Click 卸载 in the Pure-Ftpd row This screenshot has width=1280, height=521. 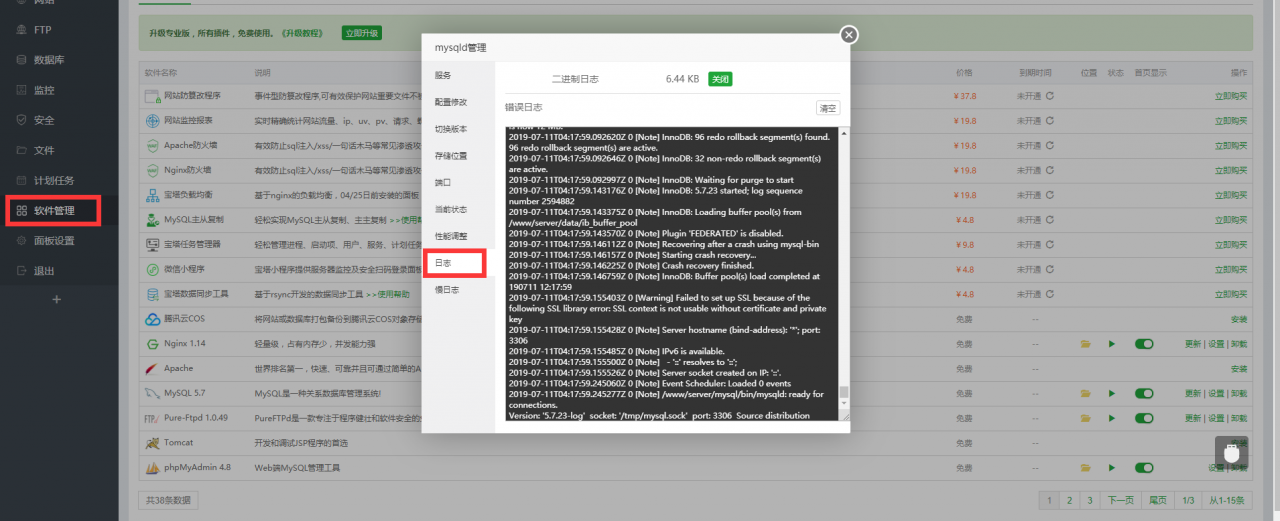[1240, 418]
